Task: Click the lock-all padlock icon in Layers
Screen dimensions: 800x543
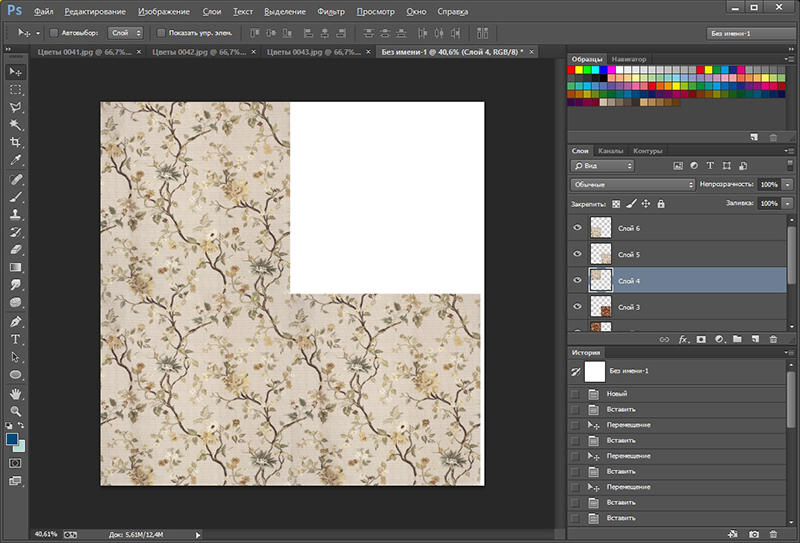Action: 662,203
